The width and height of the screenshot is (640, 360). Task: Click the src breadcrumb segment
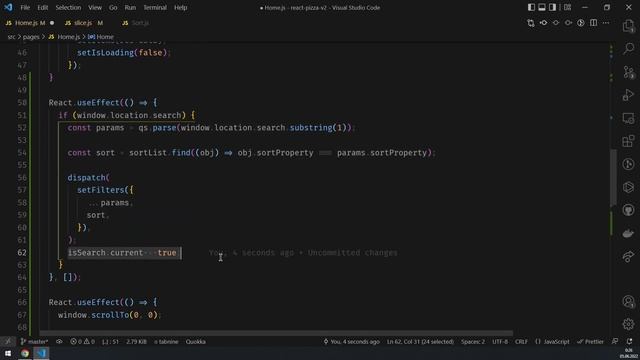[11, 37]
